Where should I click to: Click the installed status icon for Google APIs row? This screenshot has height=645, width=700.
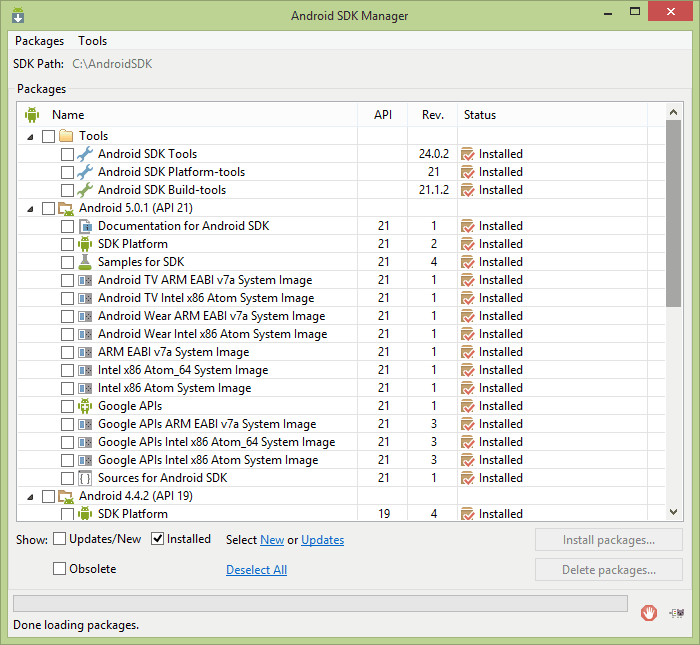pos(467,406)
